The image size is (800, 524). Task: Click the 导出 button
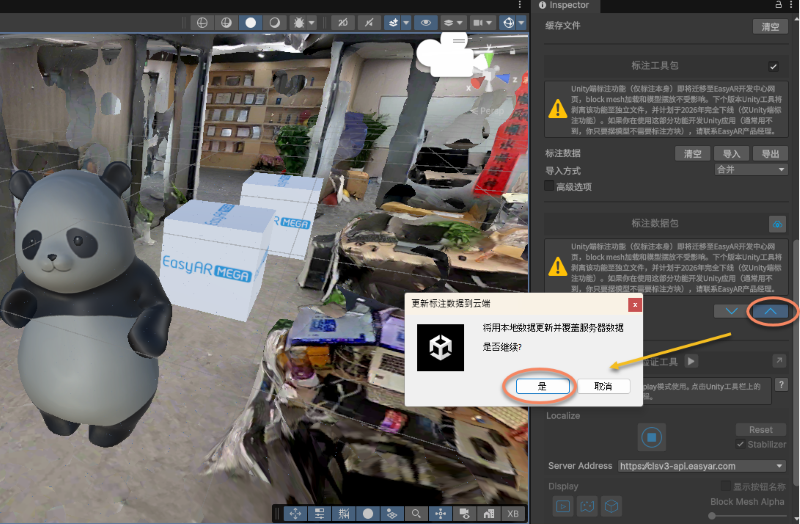click(x=770, y=154)
